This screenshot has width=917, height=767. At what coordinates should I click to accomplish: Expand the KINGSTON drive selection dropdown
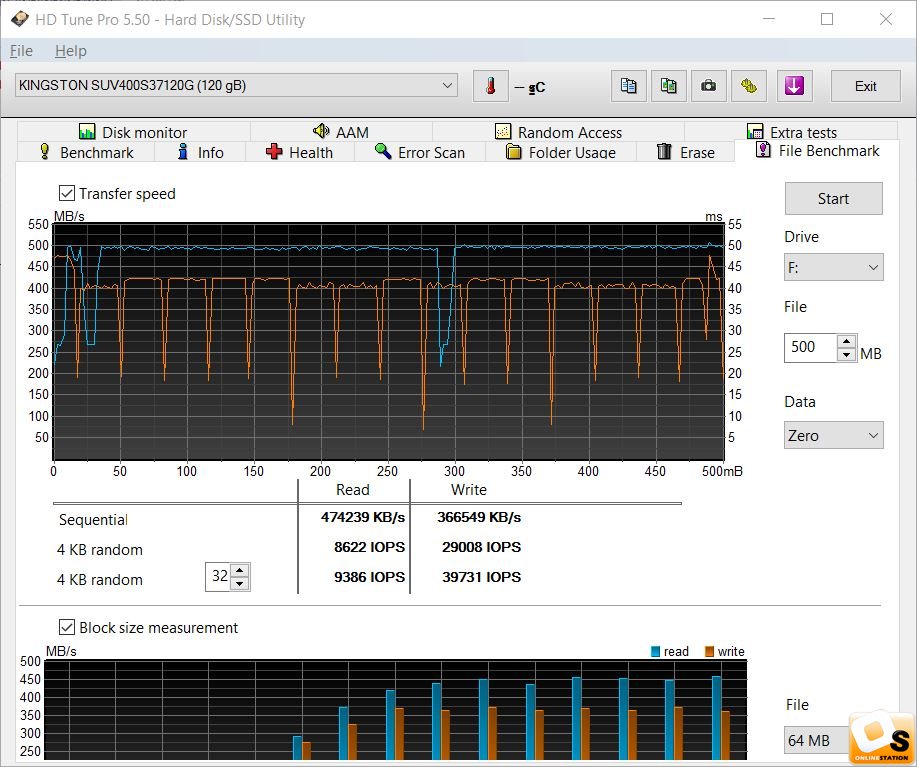pos(236,85)
